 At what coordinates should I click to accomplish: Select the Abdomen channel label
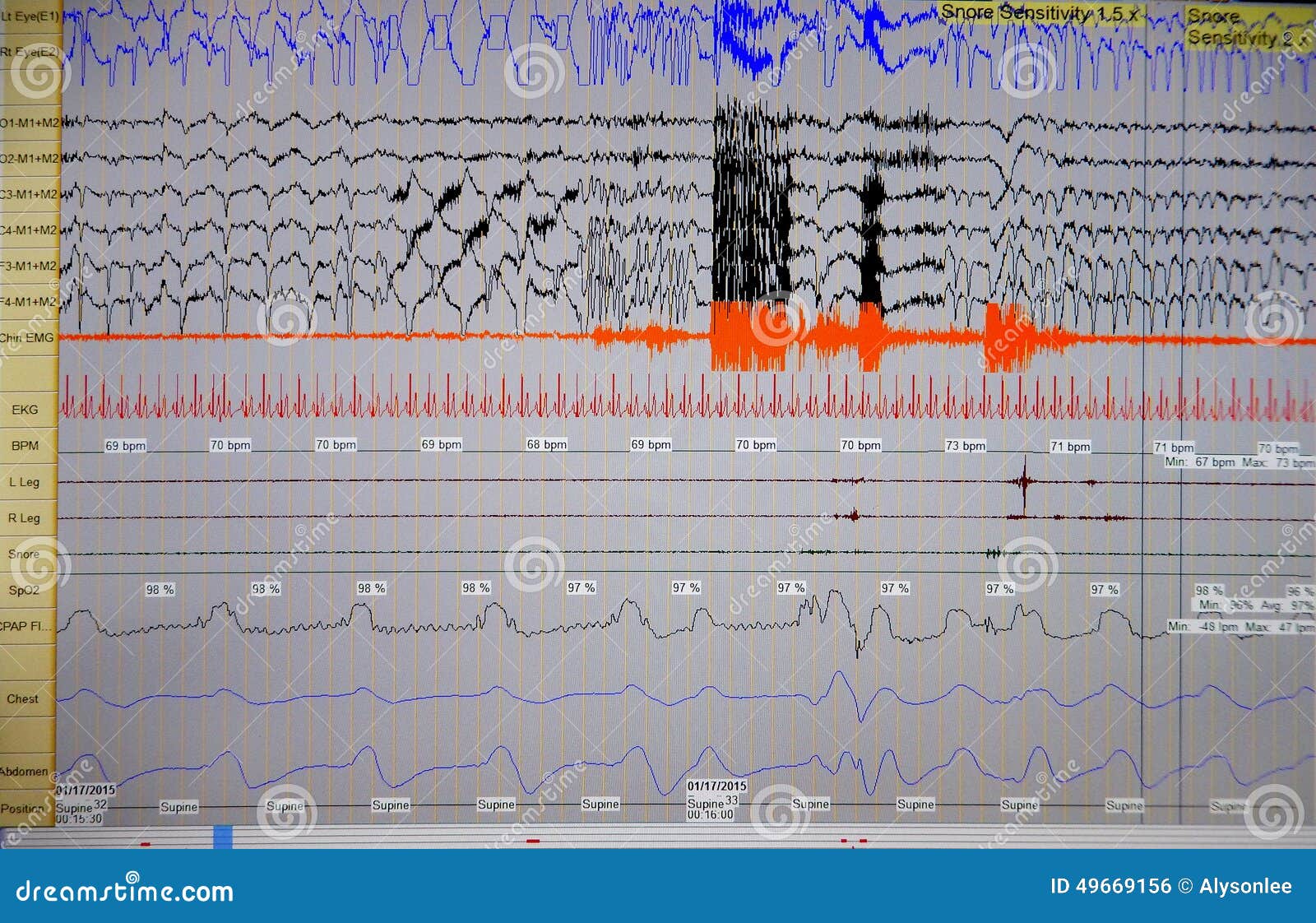pos(24,771)
